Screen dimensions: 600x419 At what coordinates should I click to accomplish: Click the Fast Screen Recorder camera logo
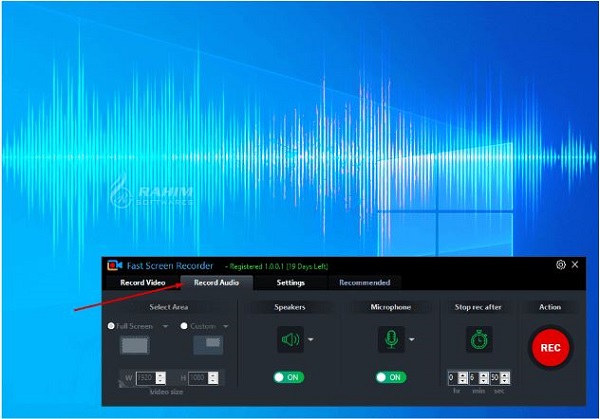pos(114,265)
